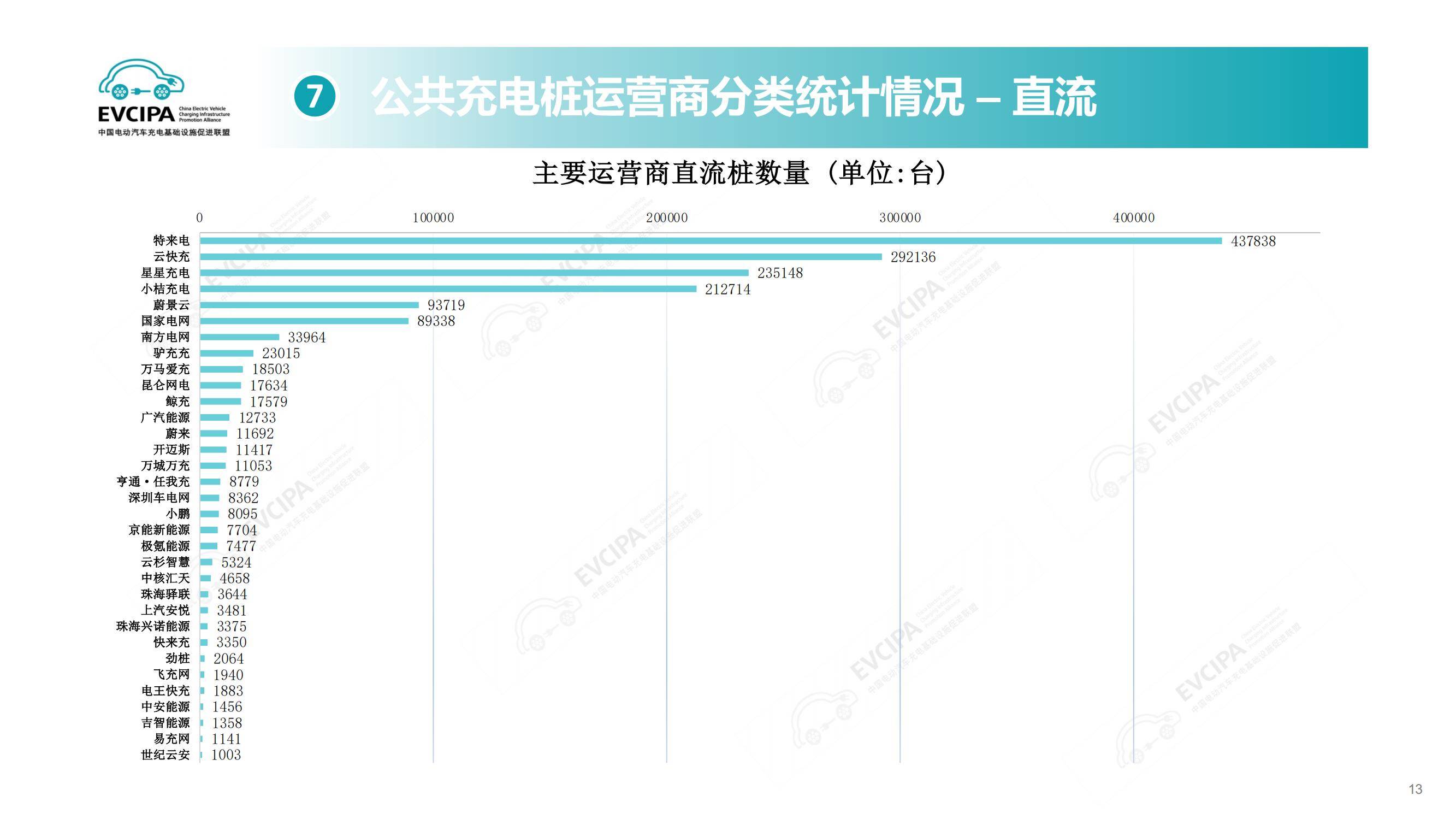This screenshot has width=1456, height=819.
Task: Click the value label 93719
Action: [446, 305]
